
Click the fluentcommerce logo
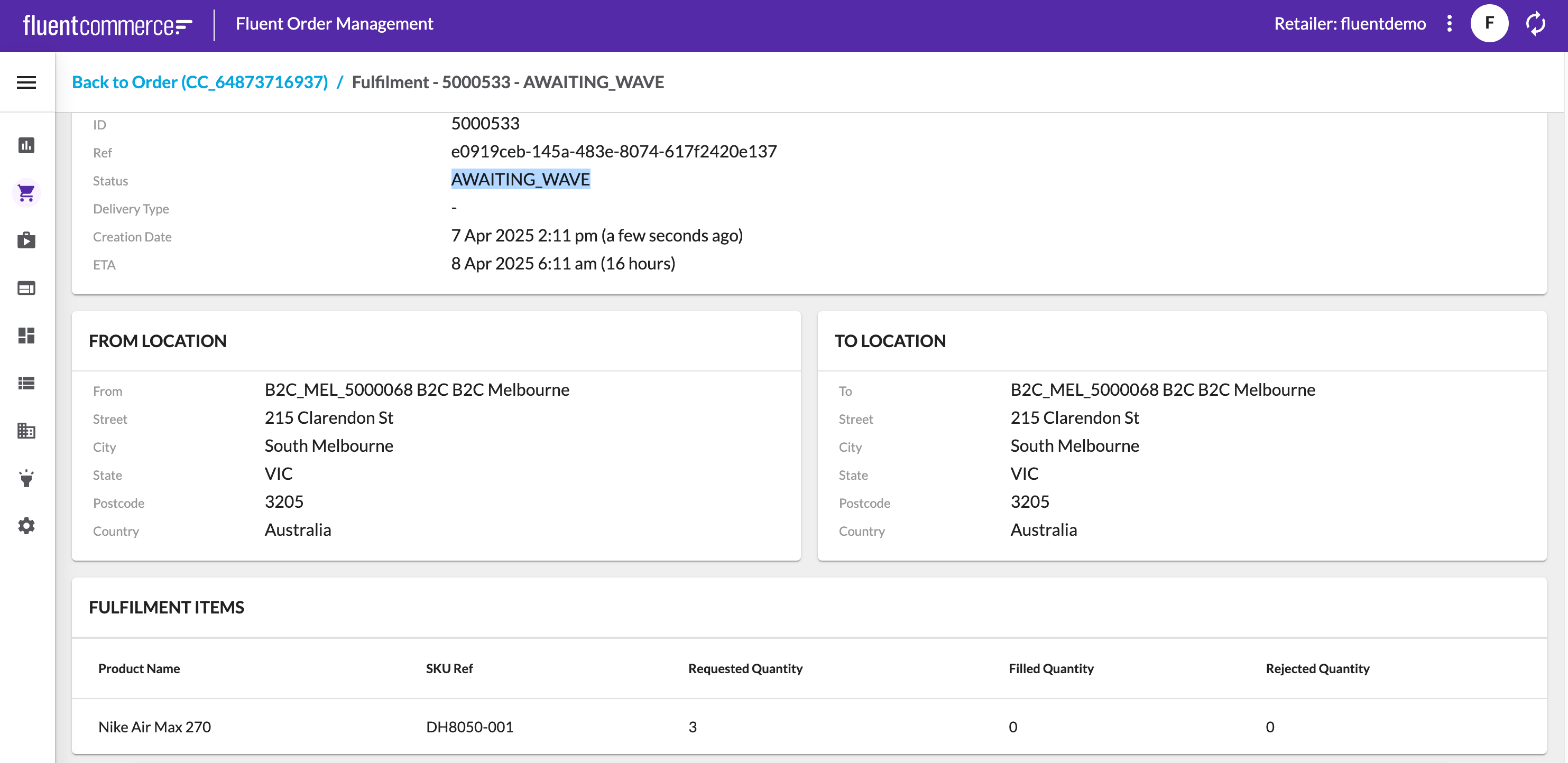tap(107, 25)
